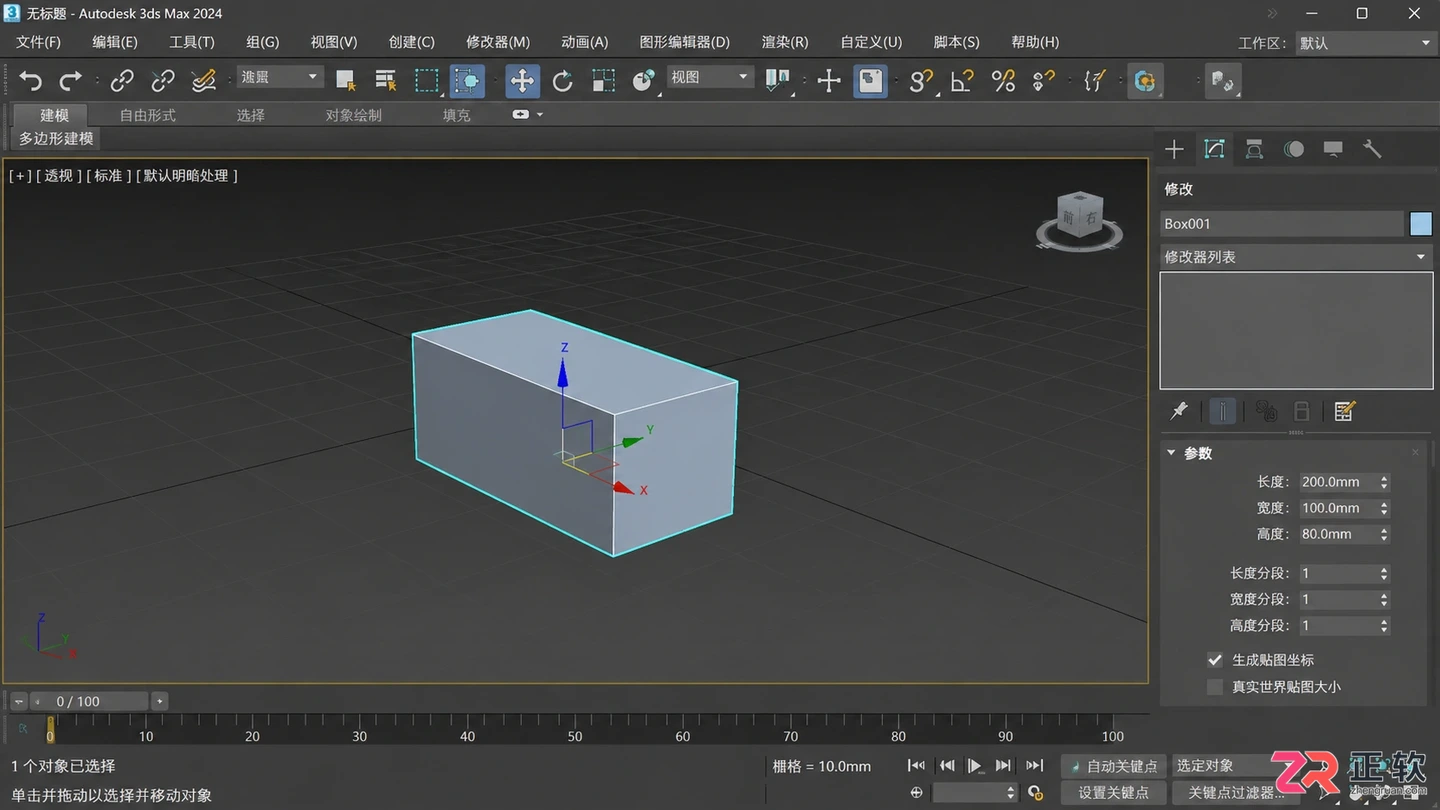Open Select by Name list icon
This screenshot has width=1440, height=810.
click(x=386, y=80)
